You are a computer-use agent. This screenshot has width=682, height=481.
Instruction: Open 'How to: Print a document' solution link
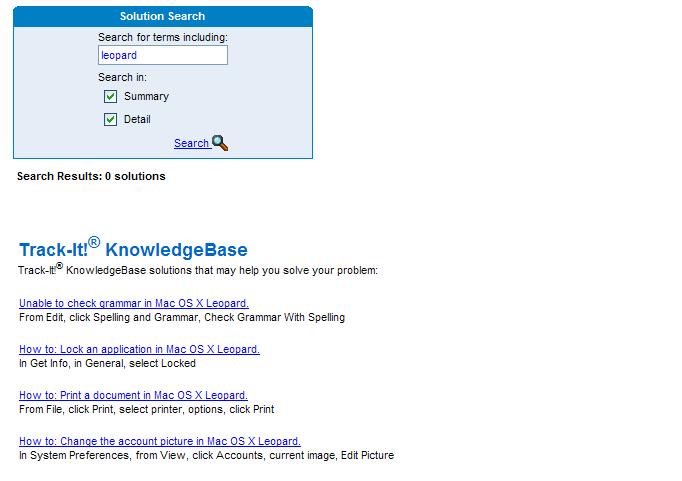133,395
